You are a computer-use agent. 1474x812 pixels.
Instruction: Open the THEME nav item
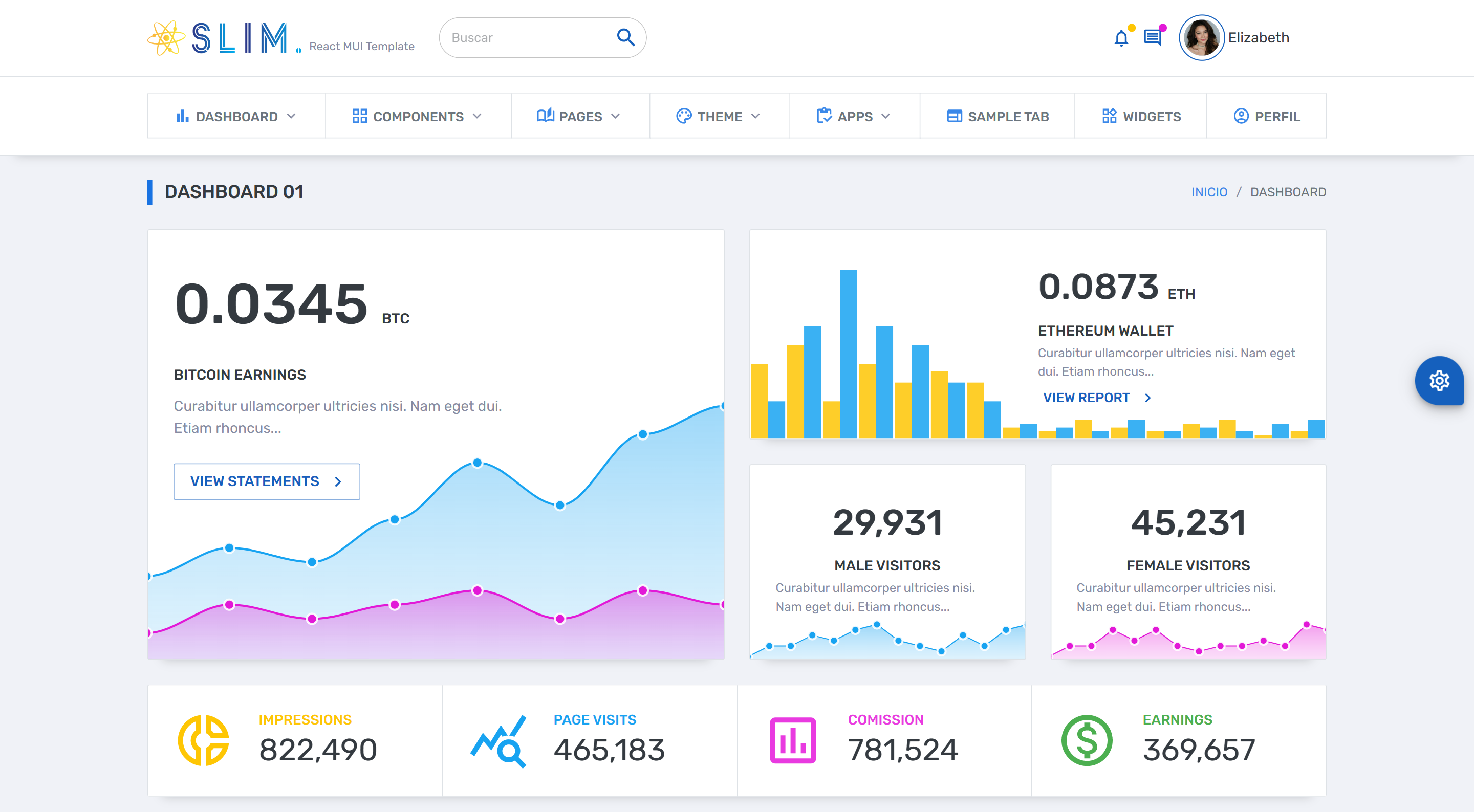720,116
